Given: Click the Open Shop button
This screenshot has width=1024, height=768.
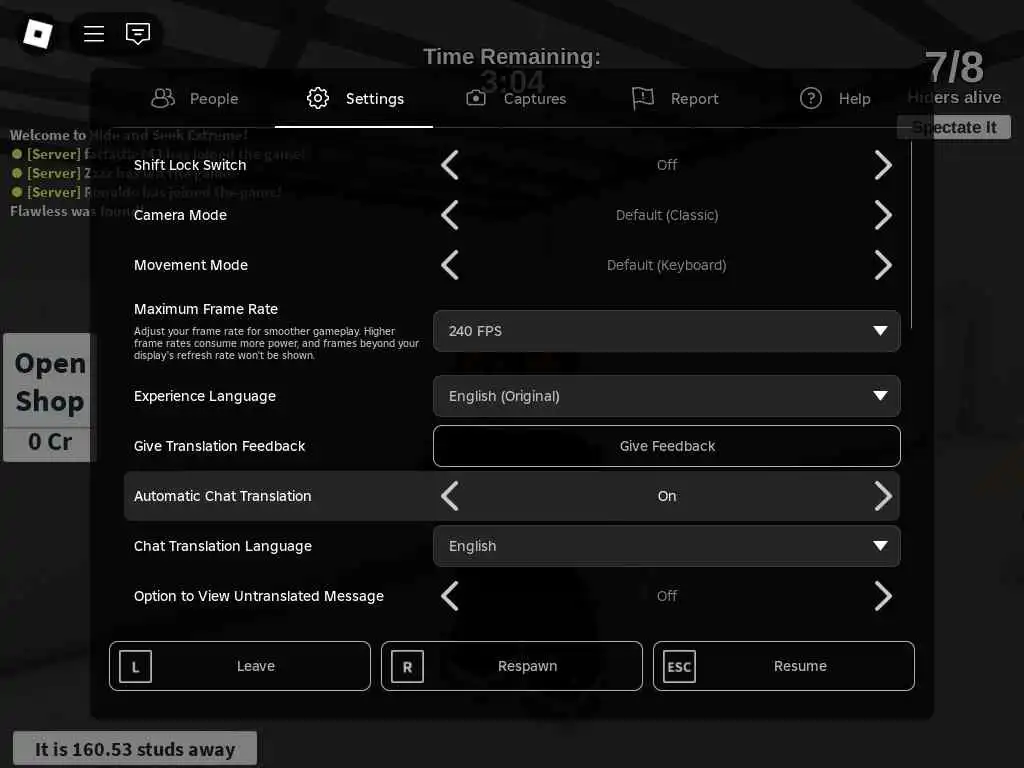Looking at the screenshot, I should point(50,381).
